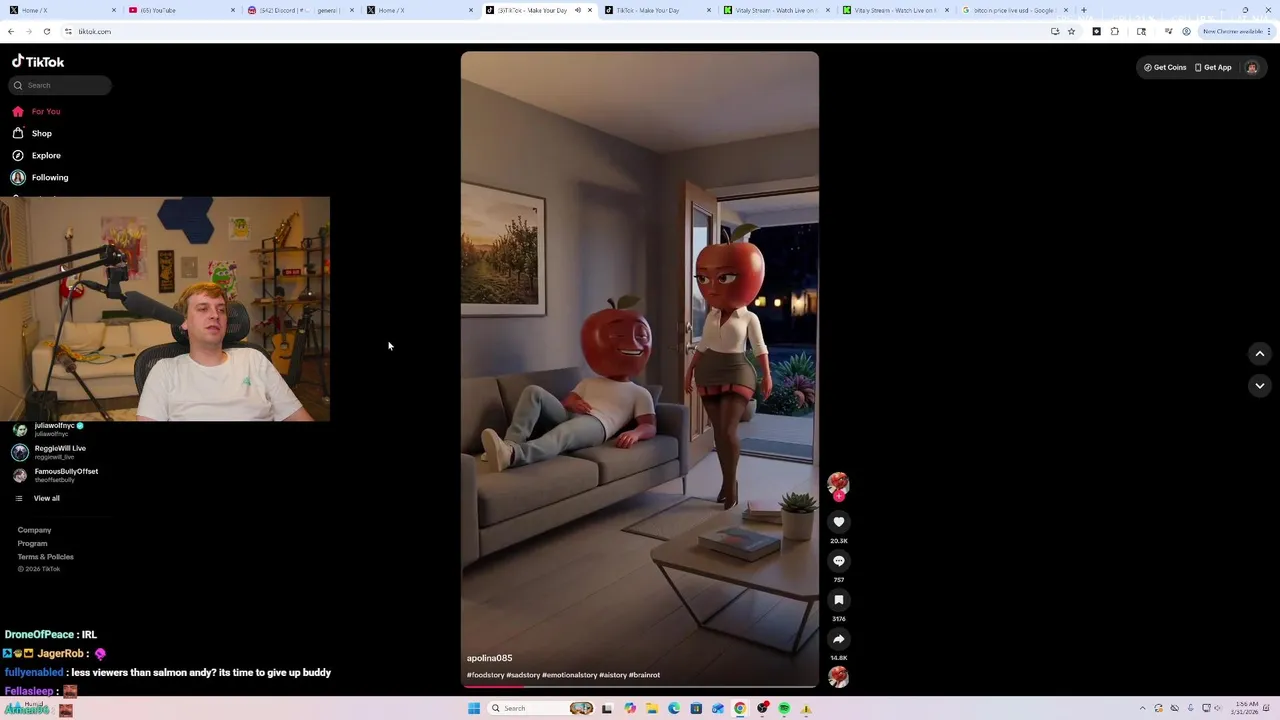
Task: Go back with browser back arrow
Action: (x=11, y=31)
